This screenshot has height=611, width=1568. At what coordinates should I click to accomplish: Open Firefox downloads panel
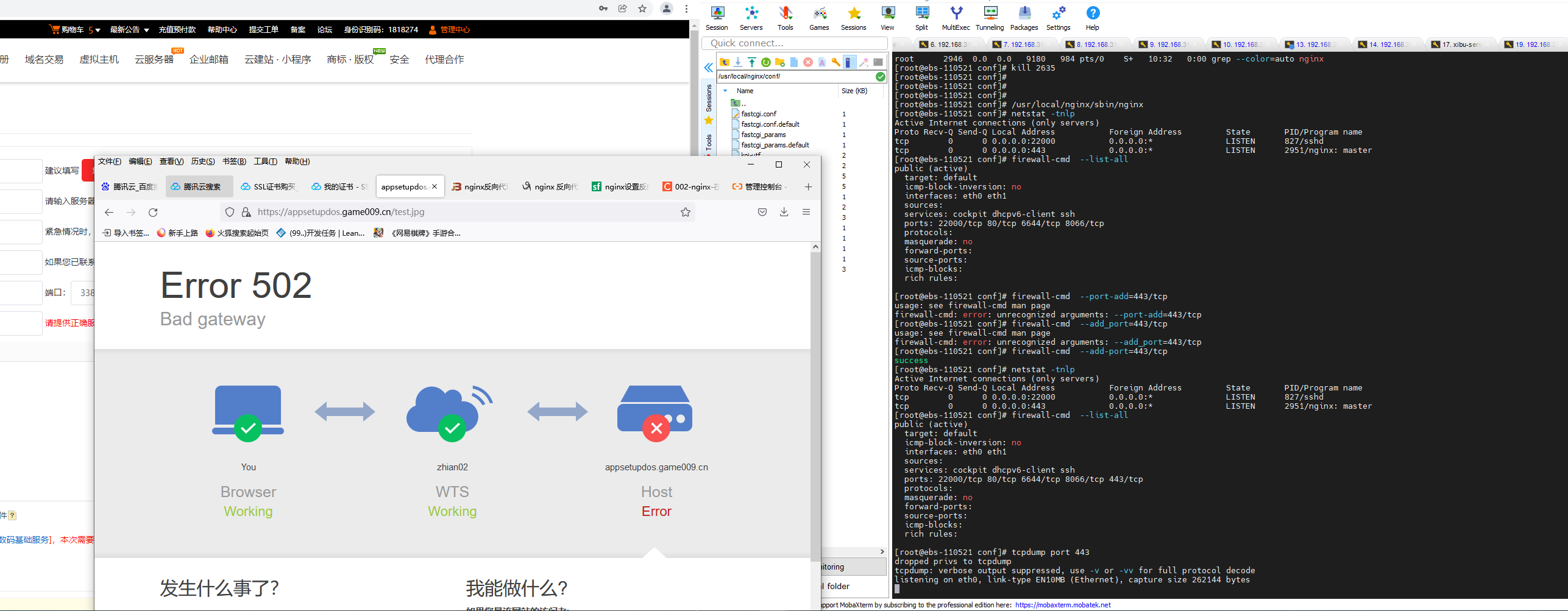(784, 212)
